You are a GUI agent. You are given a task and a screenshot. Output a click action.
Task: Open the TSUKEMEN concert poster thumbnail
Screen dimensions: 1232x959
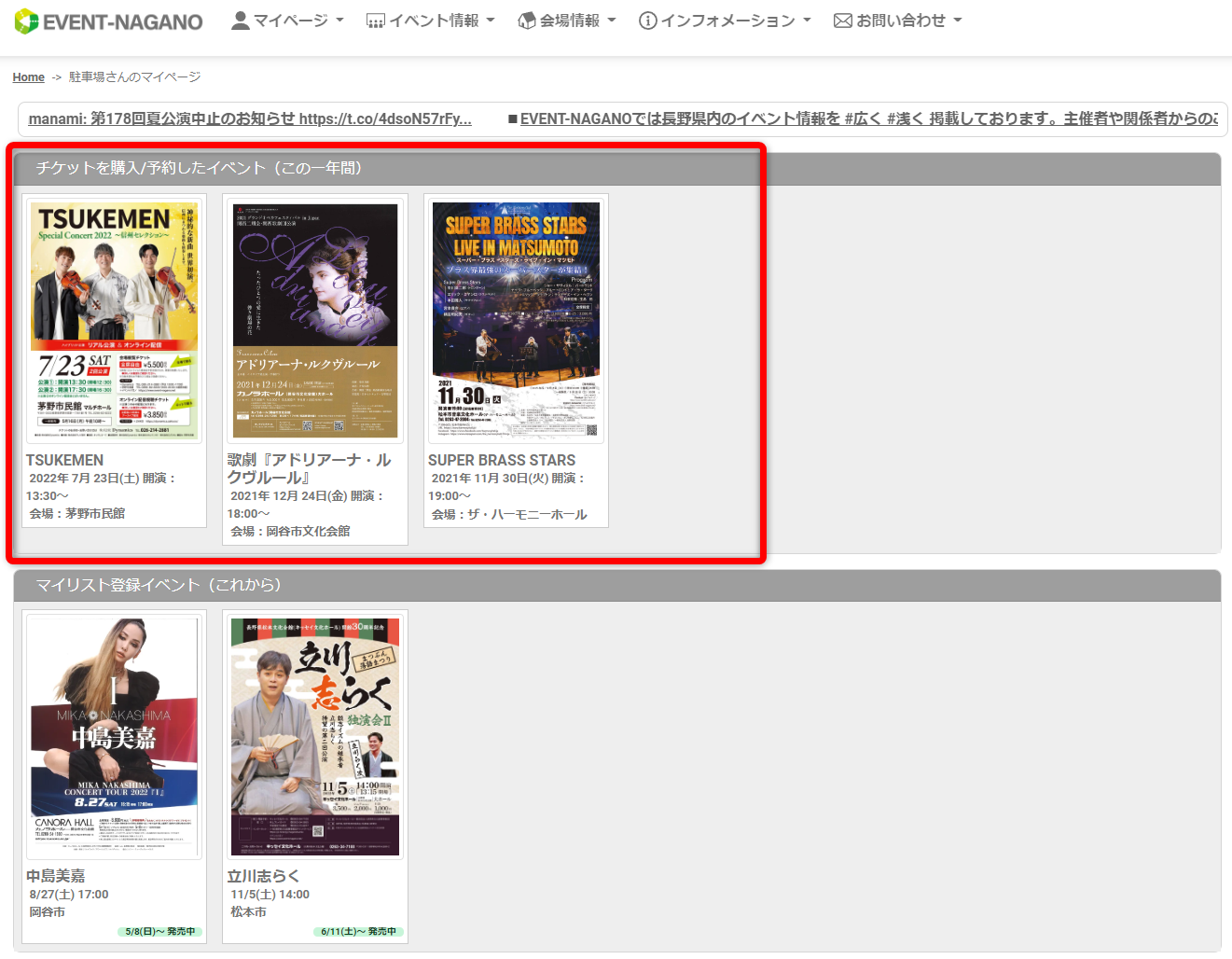[115, 320]
